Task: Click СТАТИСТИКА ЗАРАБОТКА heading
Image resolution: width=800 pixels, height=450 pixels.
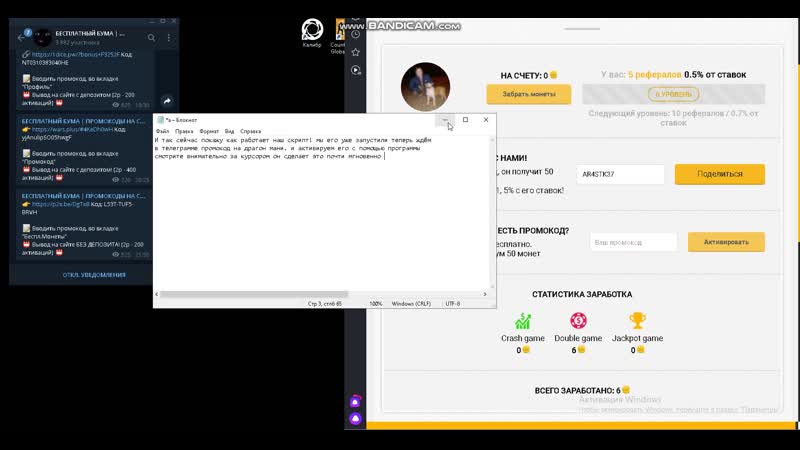Action: [x=582, y=294]
